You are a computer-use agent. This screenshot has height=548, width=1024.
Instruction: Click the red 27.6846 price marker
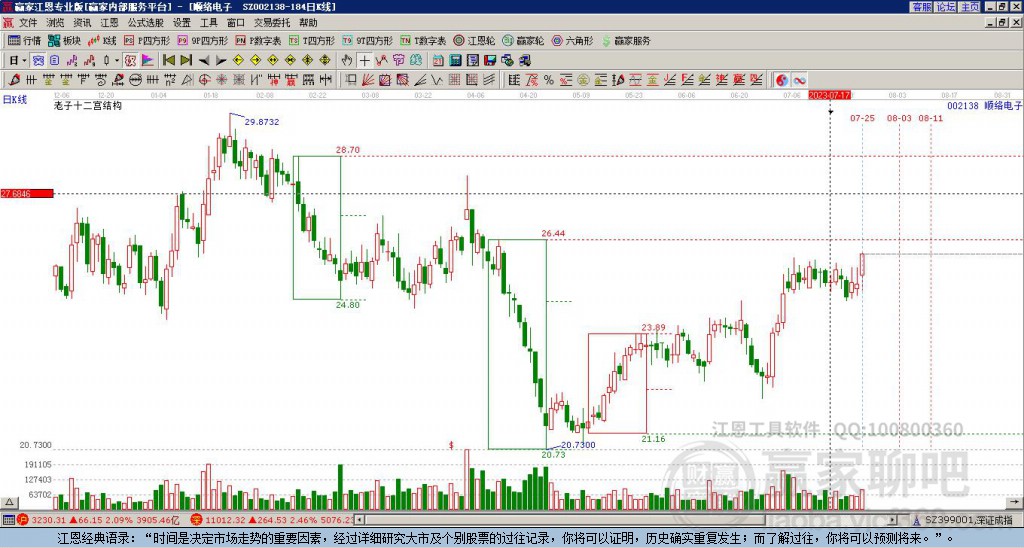27,194
